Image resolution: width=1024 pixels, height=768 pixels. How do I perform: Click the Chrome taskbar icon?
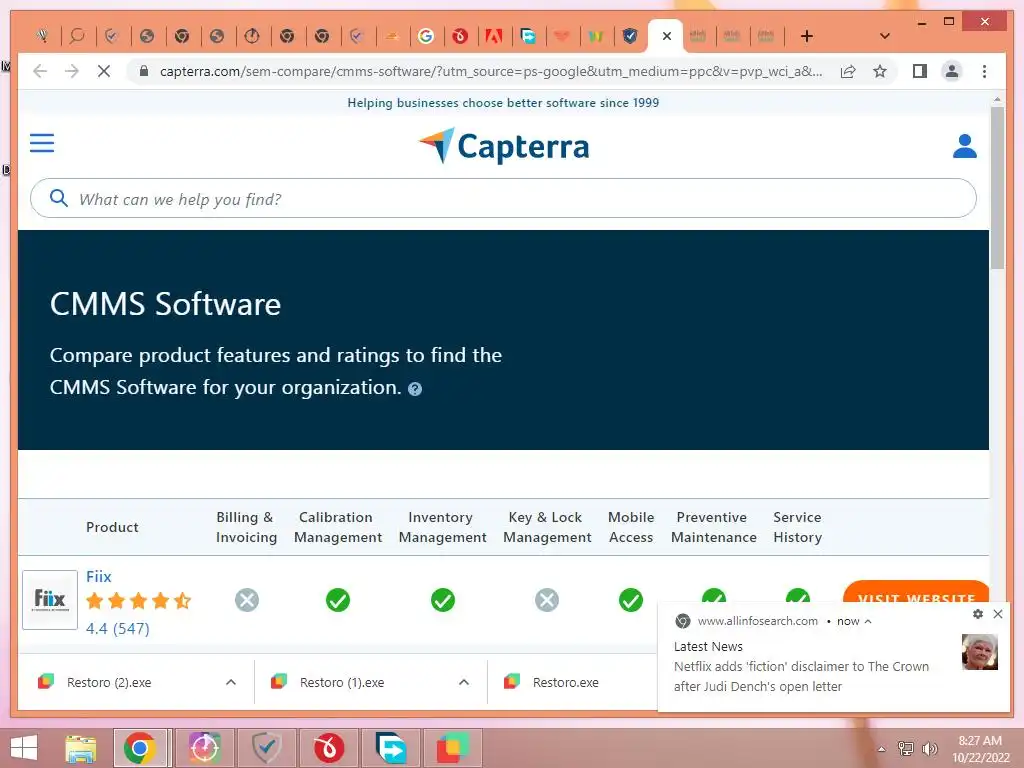coord(140,748)
